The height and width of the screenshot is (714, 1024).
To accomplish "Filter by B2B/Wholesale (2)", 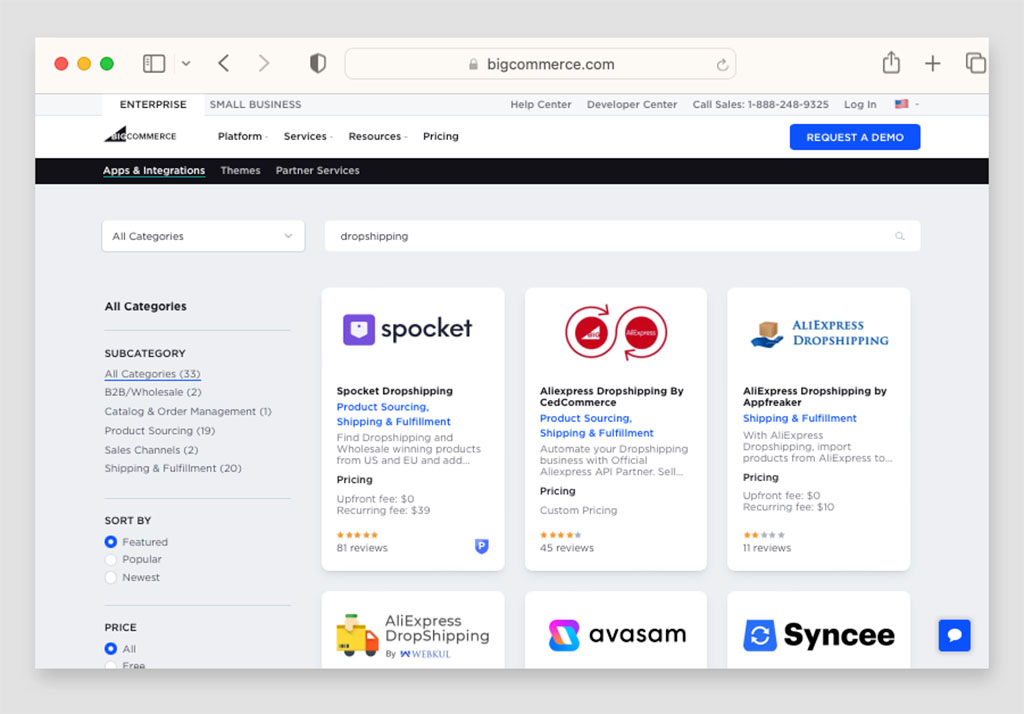I will coord(153,392).
